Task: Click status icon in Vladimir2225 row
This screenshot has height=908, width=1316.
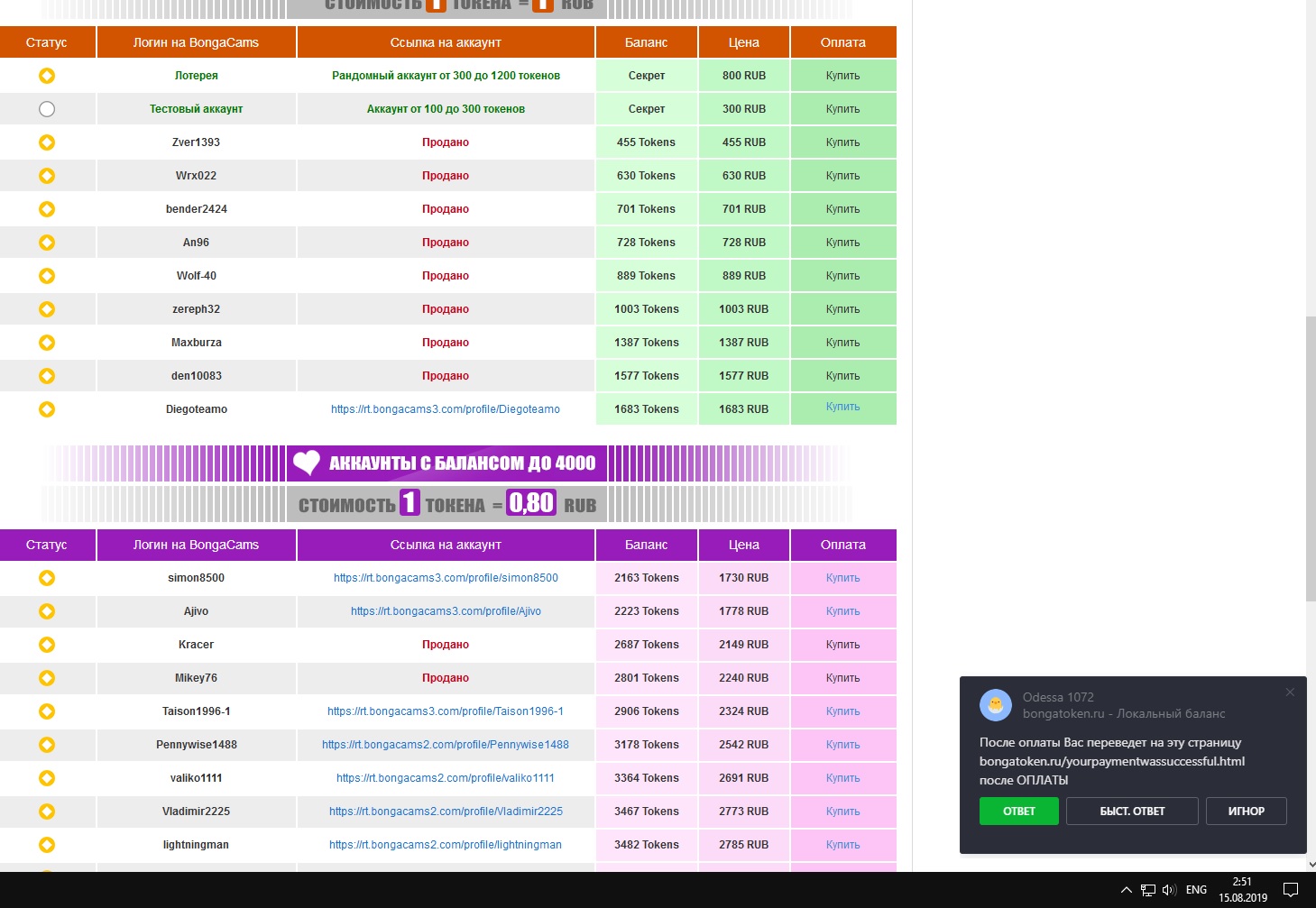Action: 47,812
